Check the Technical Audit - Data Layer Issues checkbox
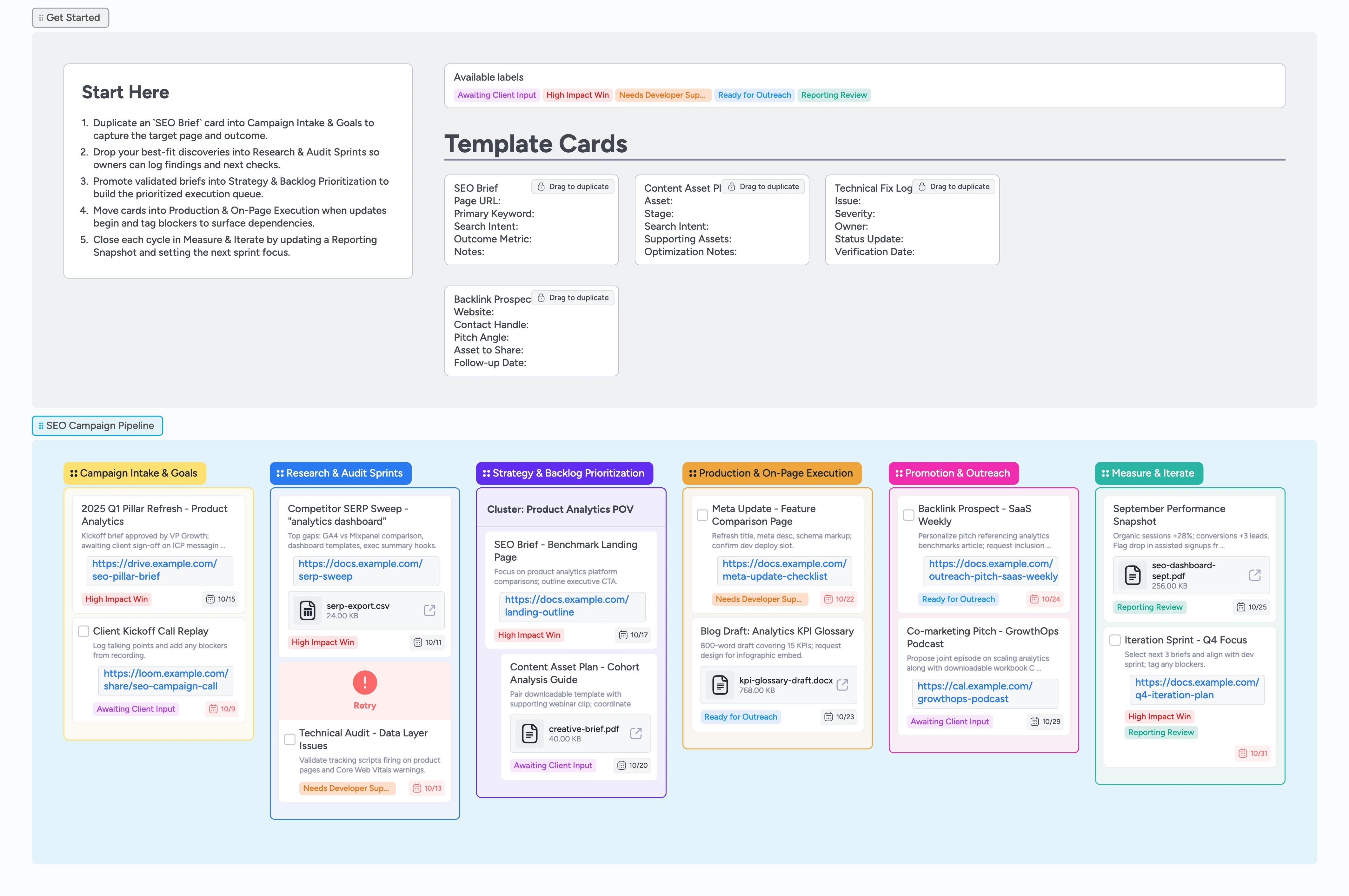This screenshot has height=896, width=1349. point(290,739)
